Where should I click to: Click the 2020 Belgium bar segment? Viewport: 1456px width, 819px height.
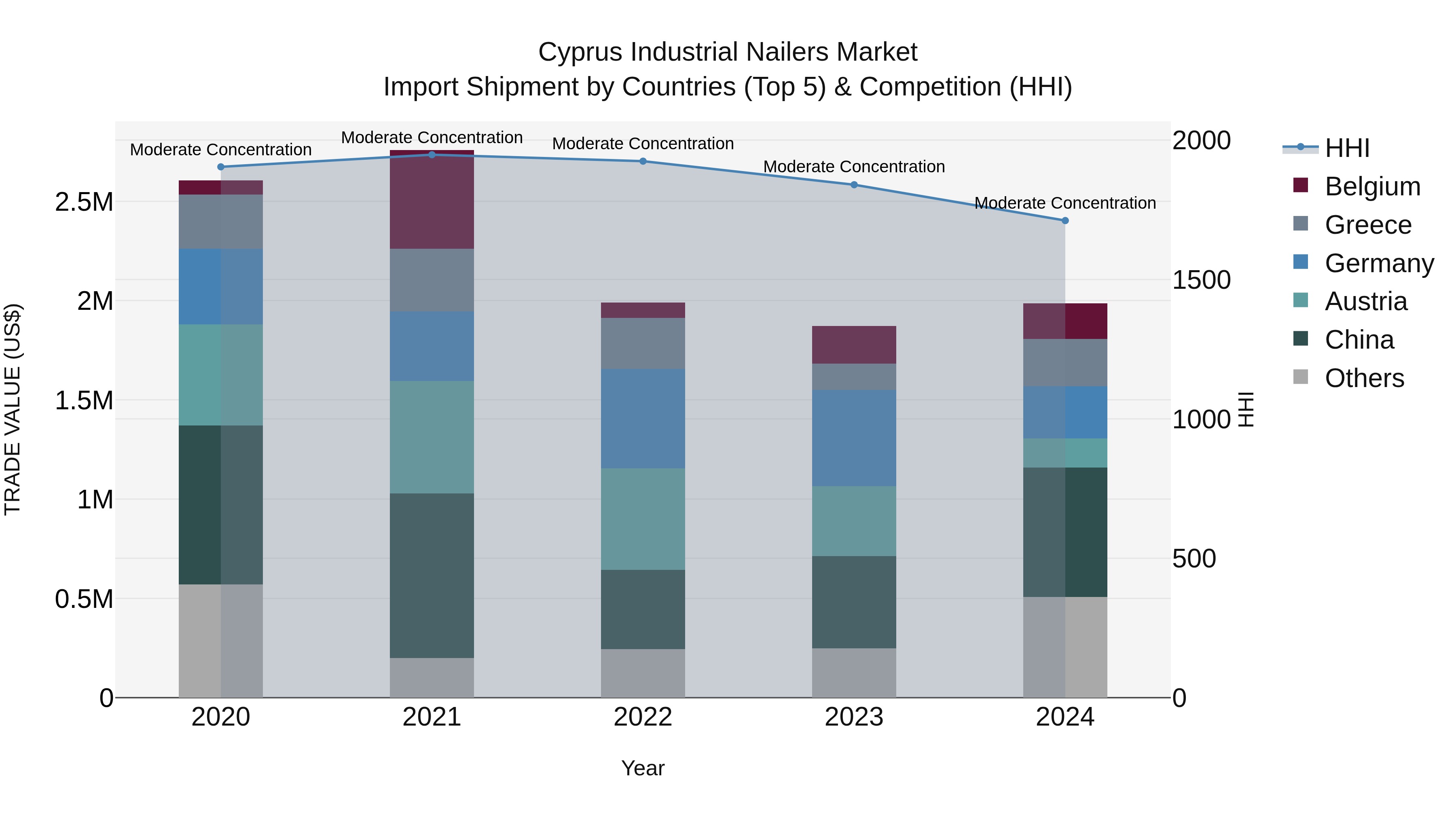(x=221, y=188)
